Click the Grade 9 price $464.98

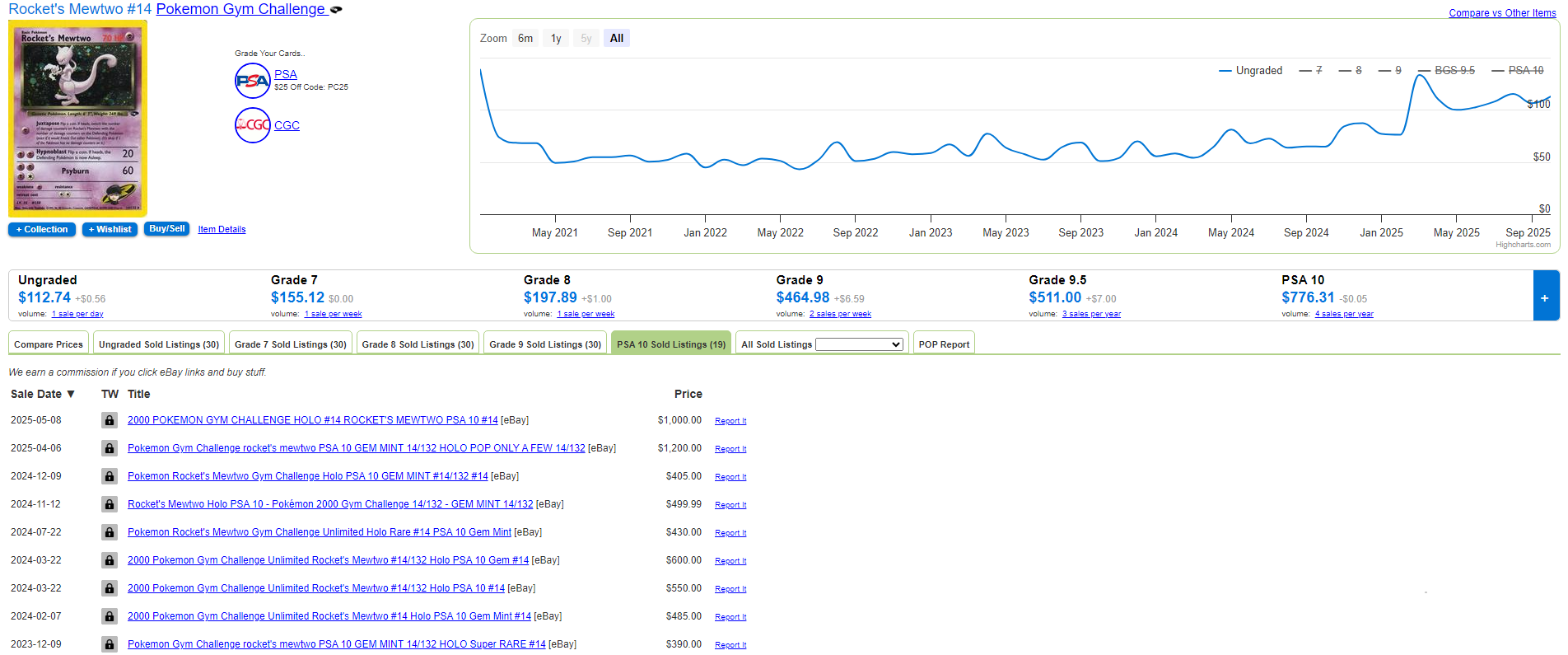tap(803, 297)
